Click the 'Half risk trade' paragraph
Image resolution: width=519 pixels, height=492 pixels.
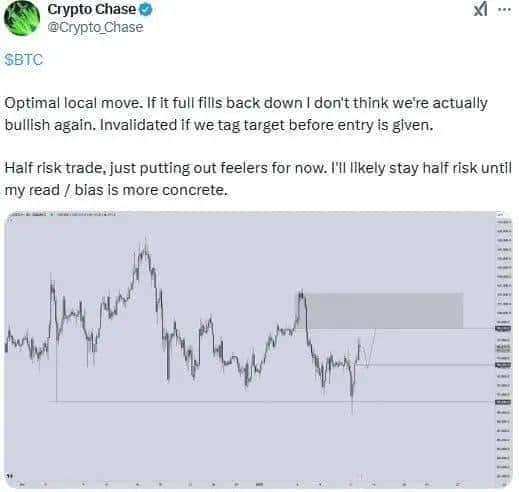coord(258,179)
